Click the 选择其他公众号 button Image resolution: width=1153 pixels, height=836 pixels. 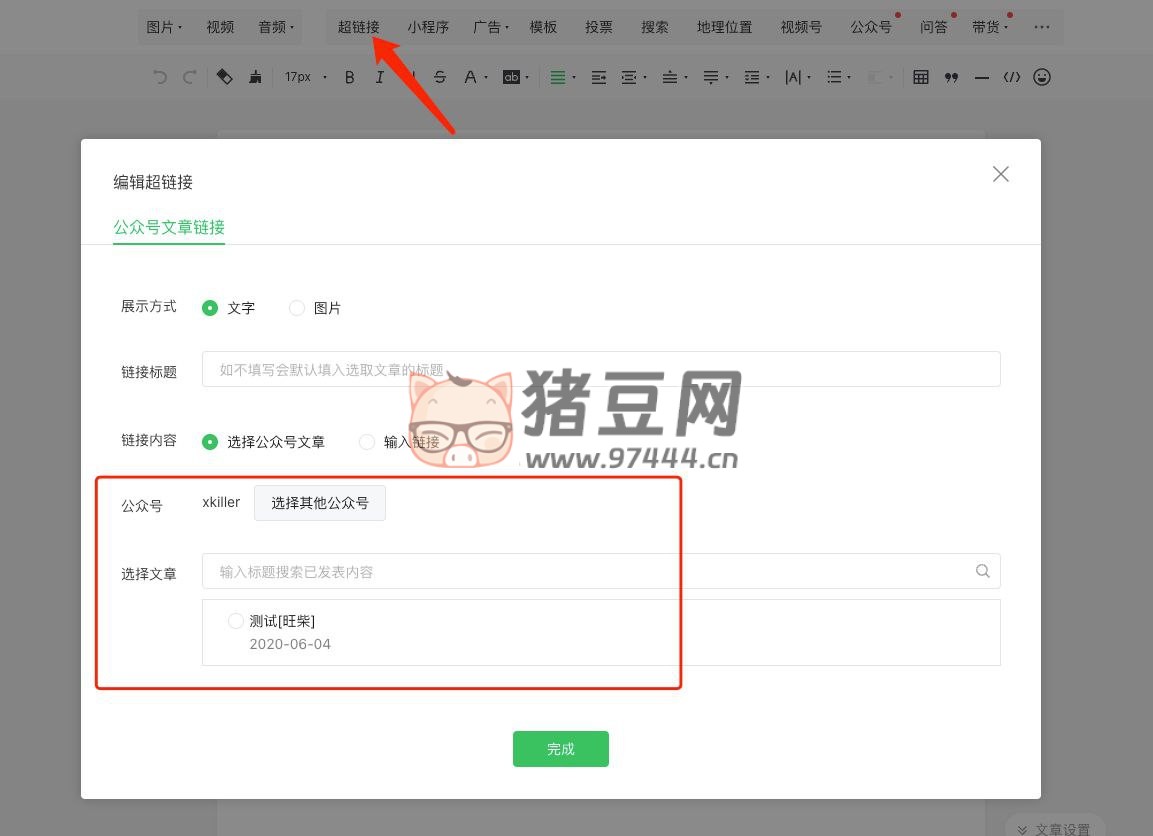(320, 503)
